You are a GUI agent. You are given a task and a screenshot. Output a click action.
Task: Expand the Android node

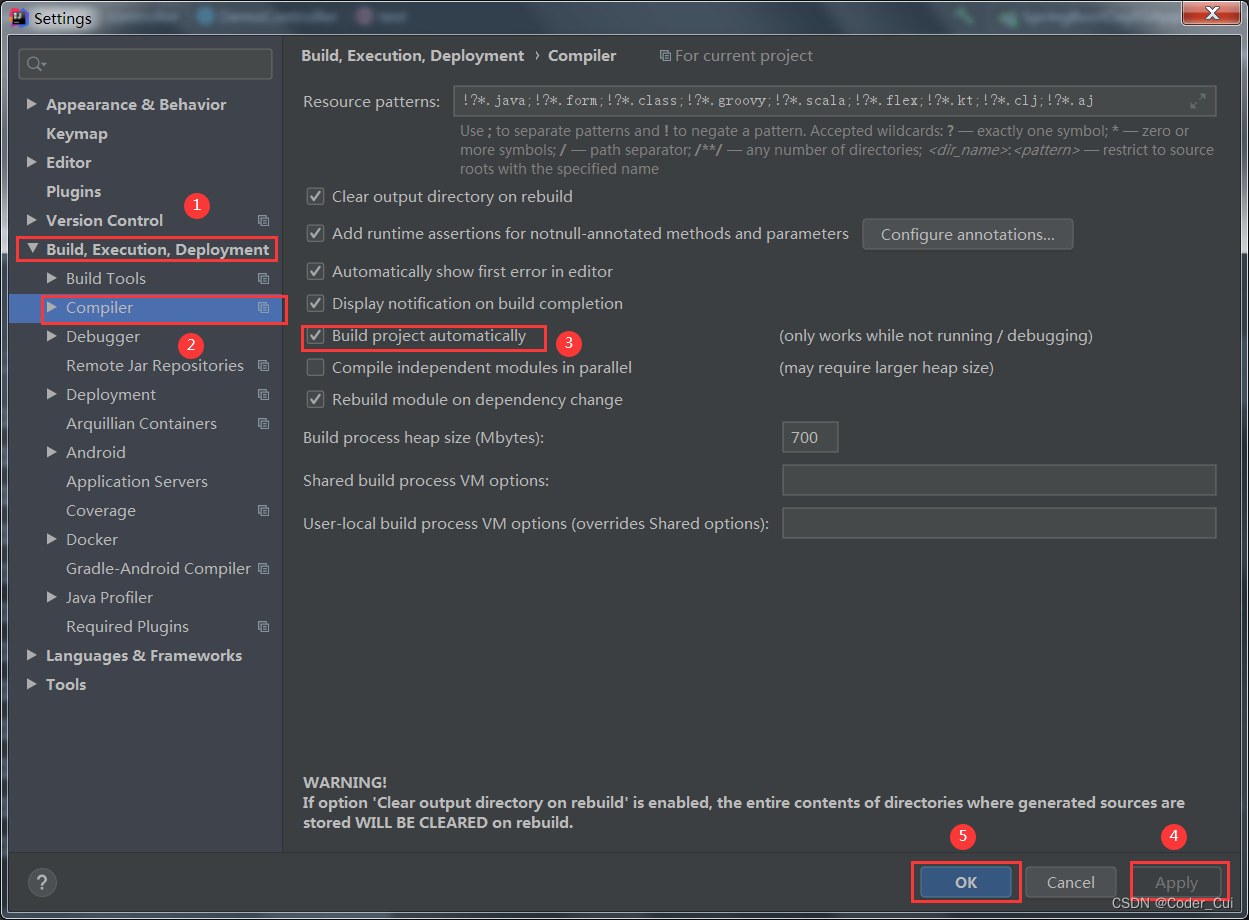[52, 452]
